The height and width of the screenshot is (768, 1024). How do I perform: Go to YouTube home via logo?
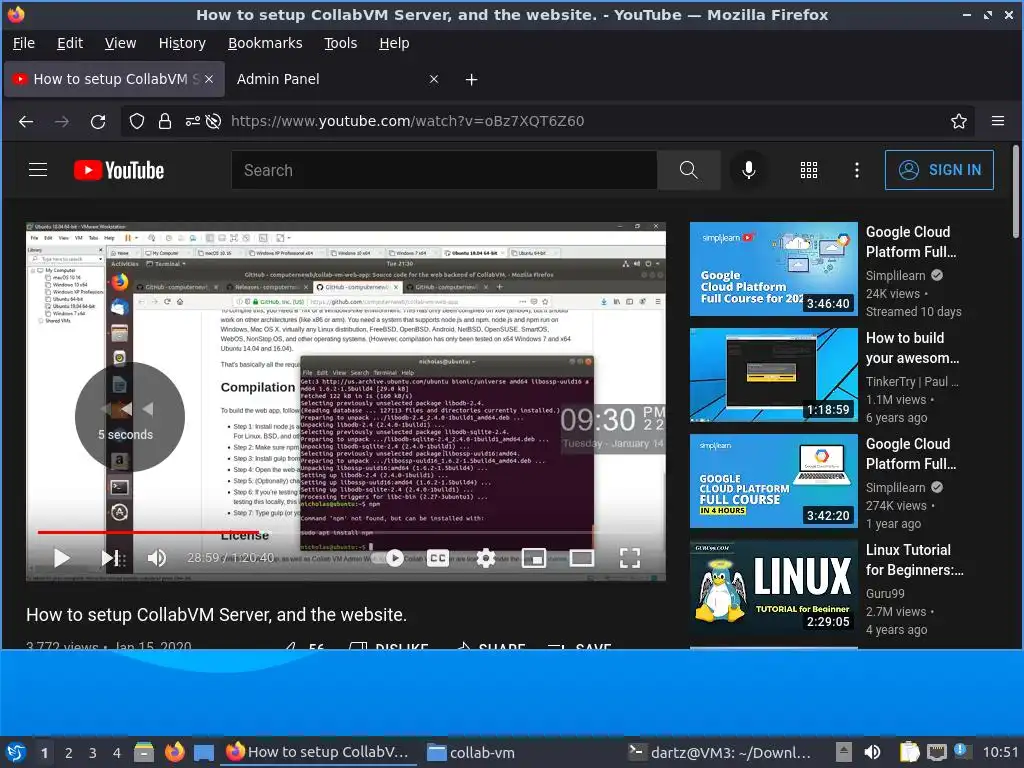point(119,170)
